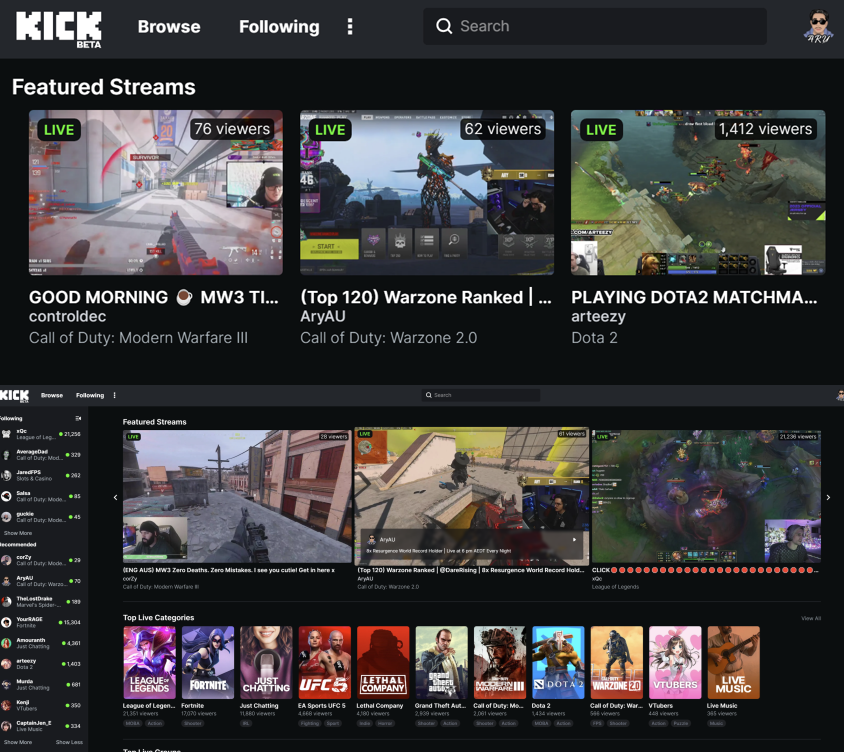Open AverageDad channel in the sidebar
The image size is (844, 752).
41,455
